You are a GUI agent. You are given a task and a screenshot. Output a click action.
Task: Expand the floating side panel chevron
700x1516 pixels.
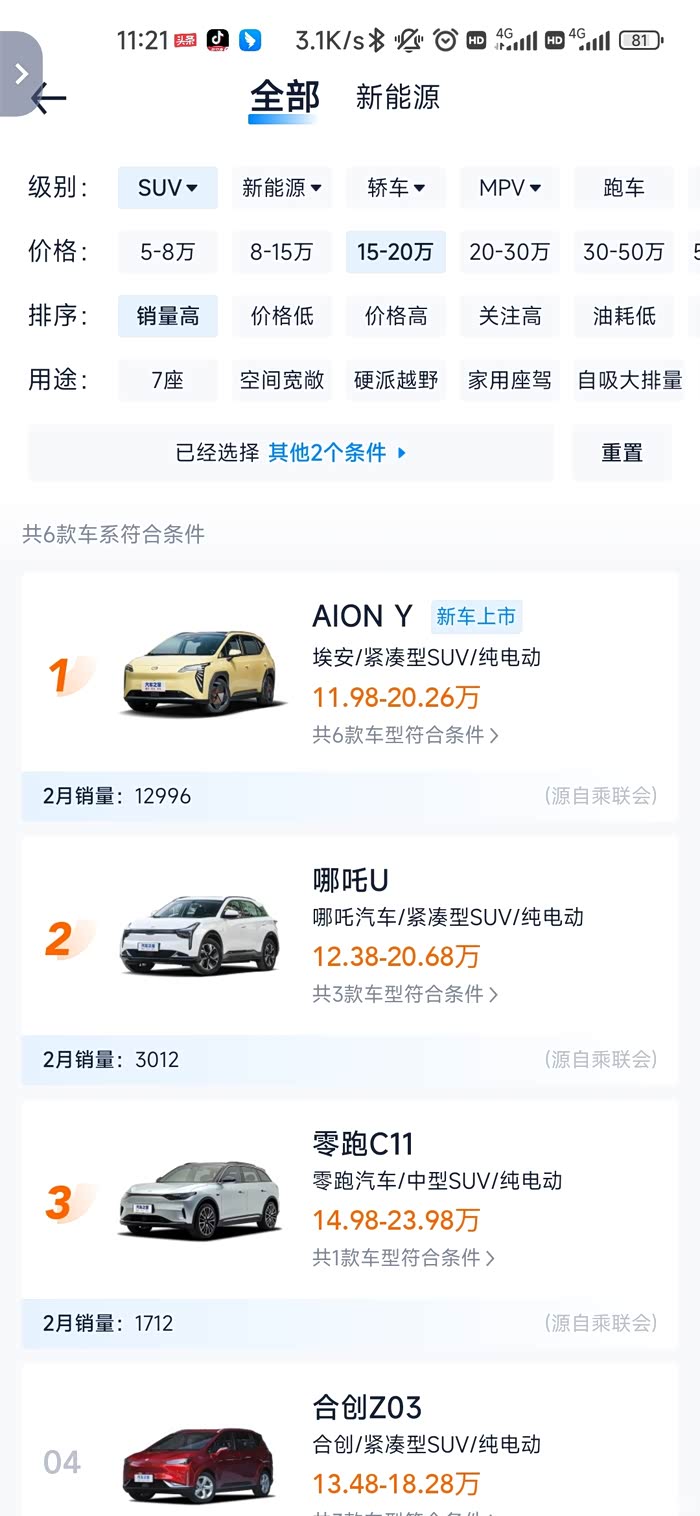20,73
